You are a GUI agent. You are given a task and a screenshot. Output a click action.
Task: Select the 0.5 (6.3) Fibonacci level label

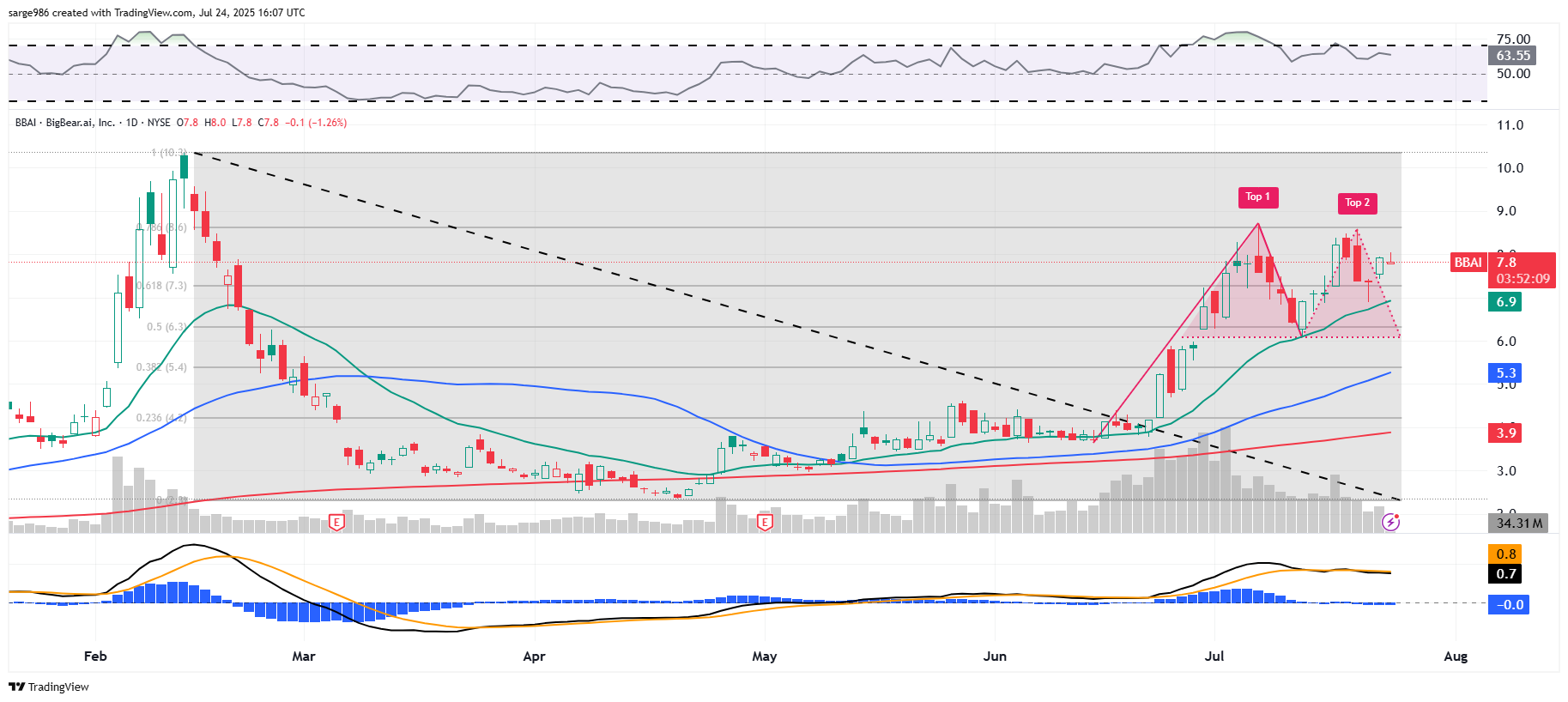166,327
